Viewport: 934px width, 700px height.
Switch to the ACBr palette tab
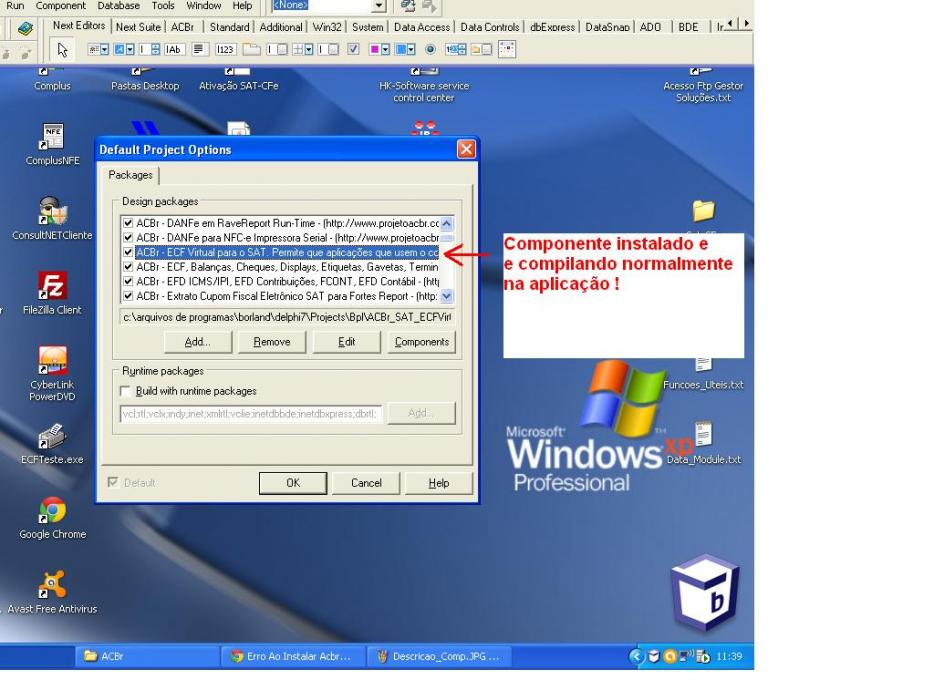click(182, 27)
